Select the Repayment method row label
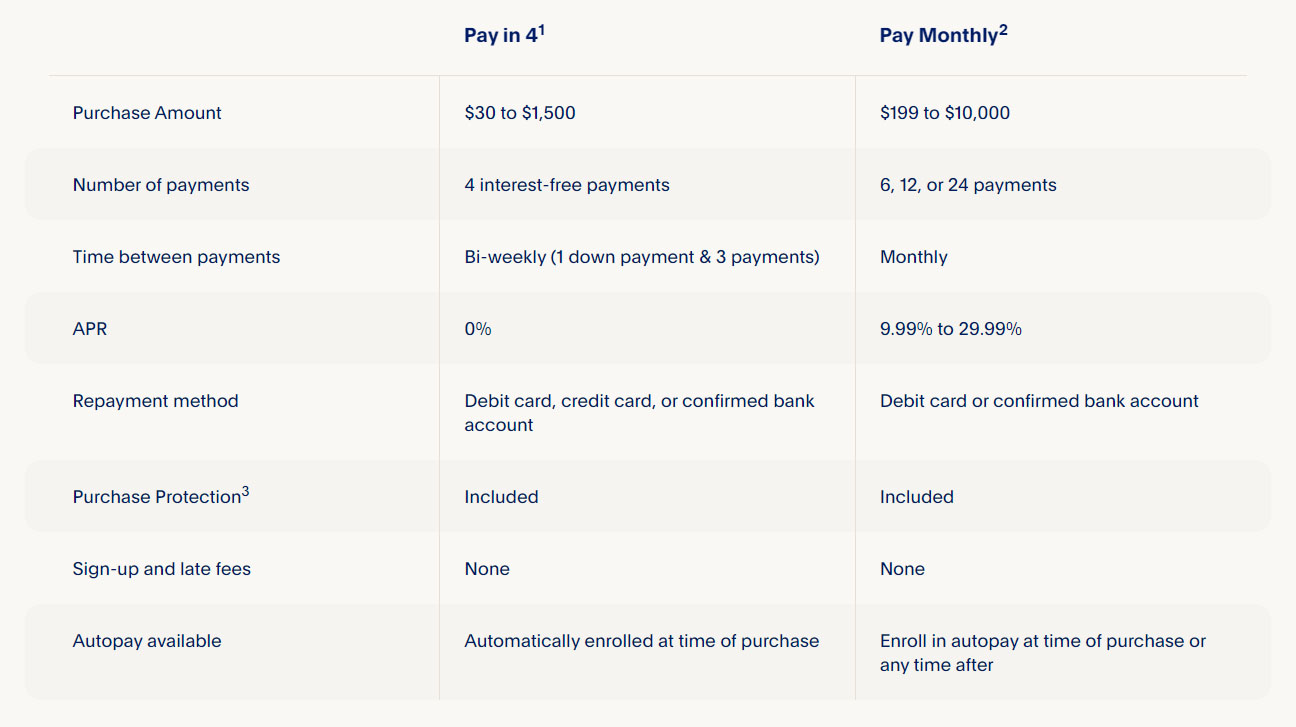This screenshot has height=727, width=1296. click(156, 401)
